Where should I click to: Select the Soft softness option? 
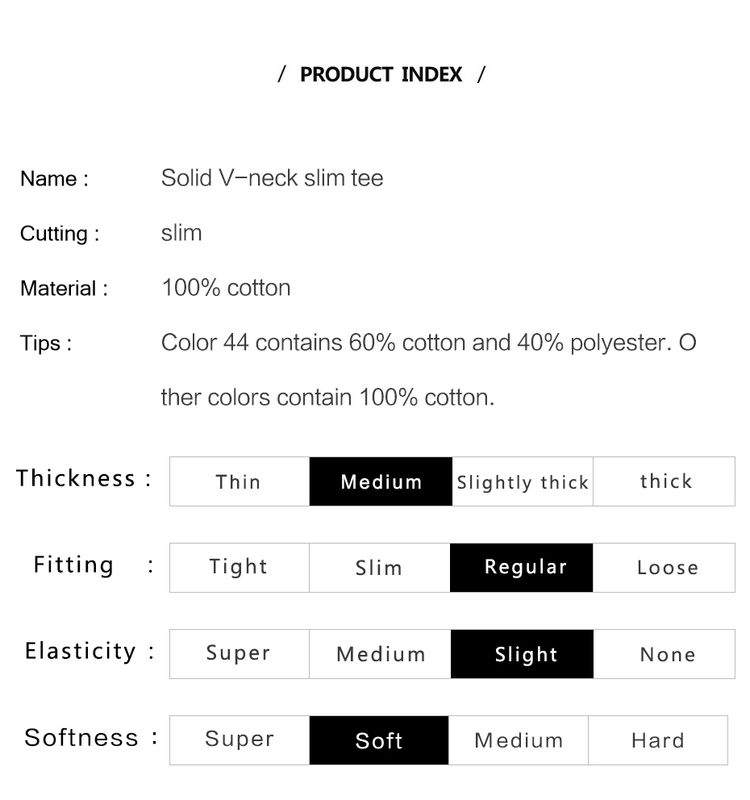pos(379,740)
